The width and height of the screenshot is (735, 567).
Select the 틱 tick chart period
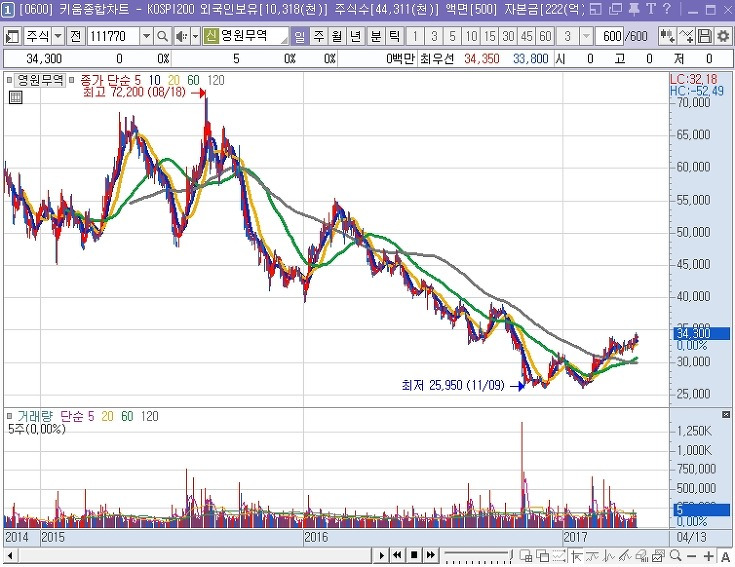[x=394, y=36]
